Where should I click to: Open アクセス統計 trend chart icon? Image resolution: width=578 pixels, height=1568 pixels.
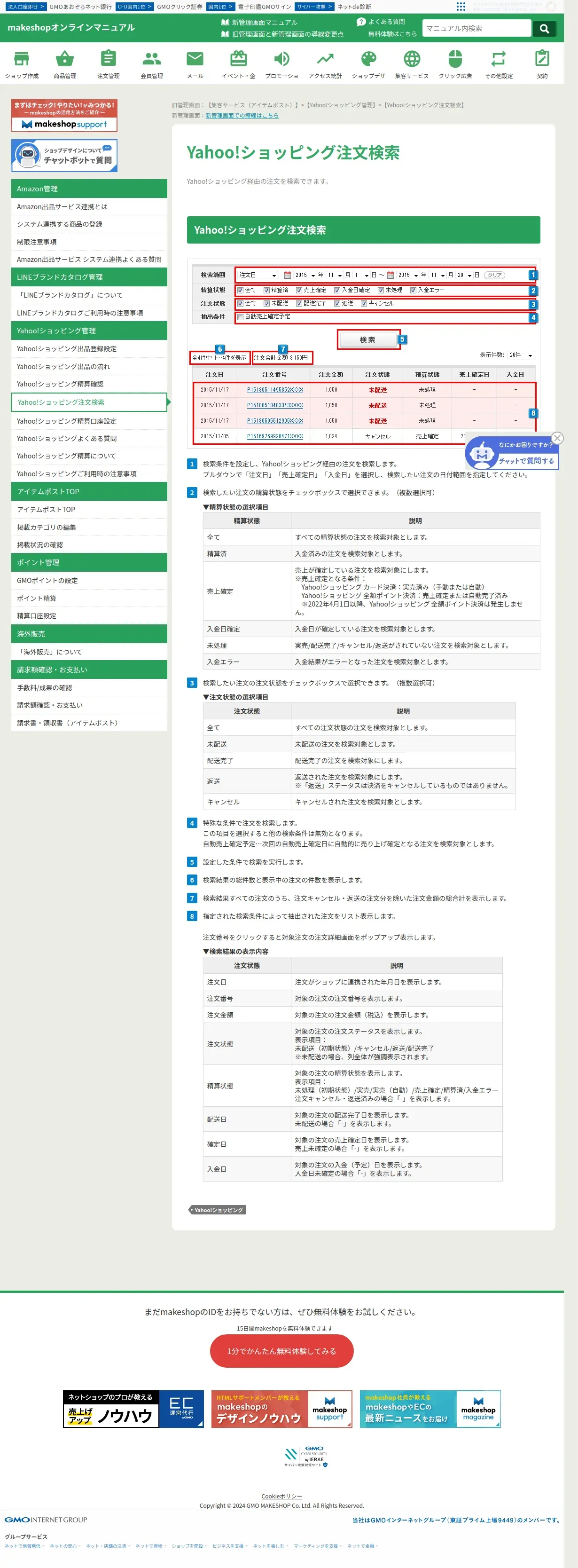coord(325,64)
